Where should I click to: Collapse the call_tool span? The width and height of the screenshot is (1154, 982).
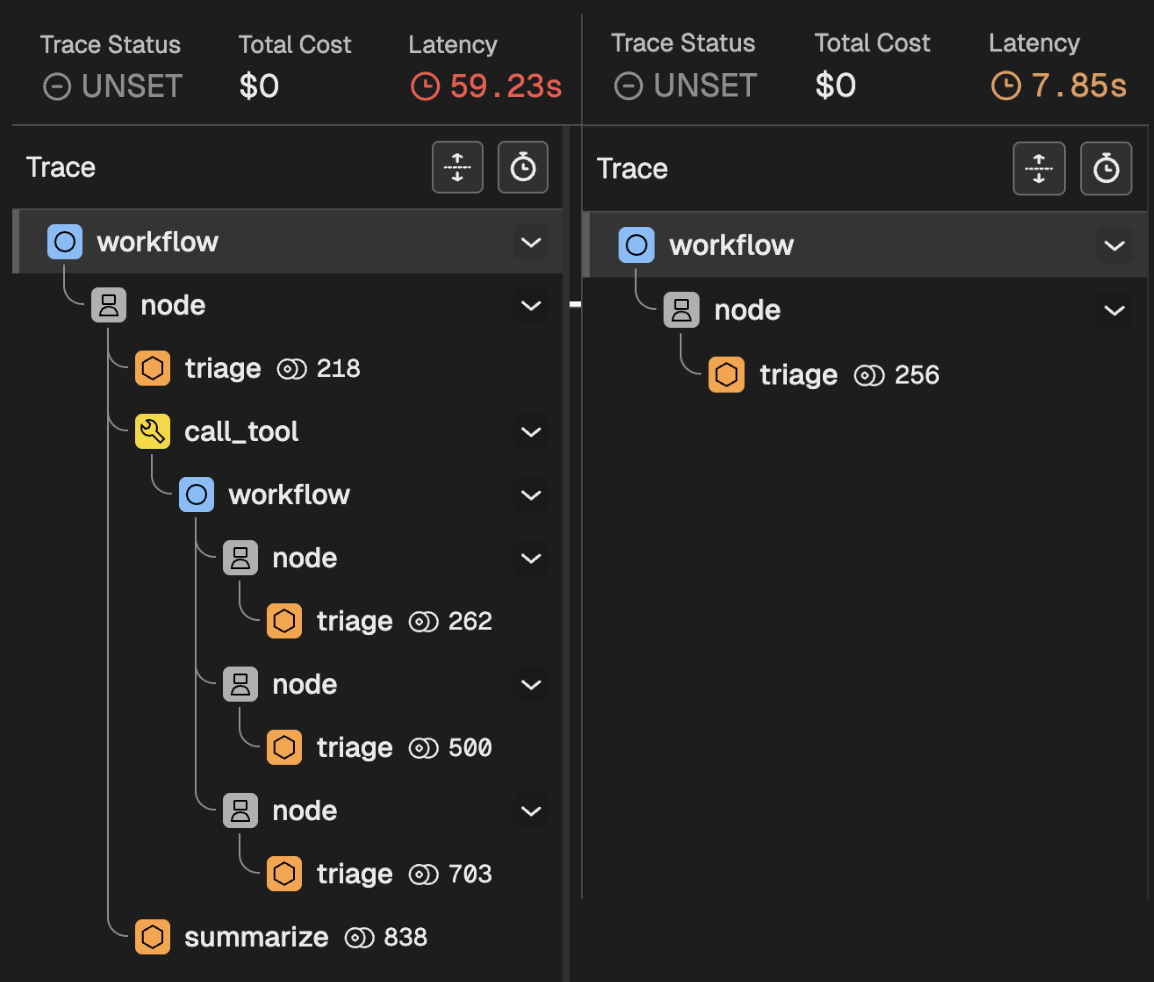coord(531,432)
